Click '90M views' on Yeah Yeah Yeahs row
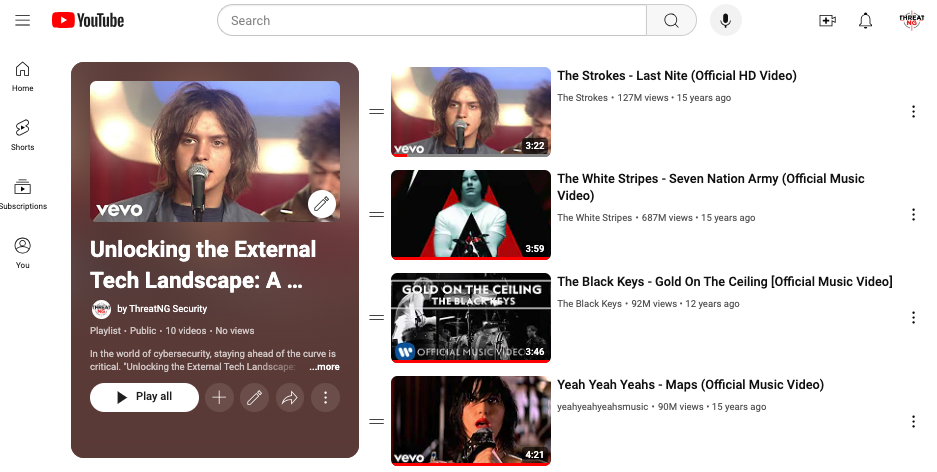The height and width of the screenshot is (472, 937). 681,407
